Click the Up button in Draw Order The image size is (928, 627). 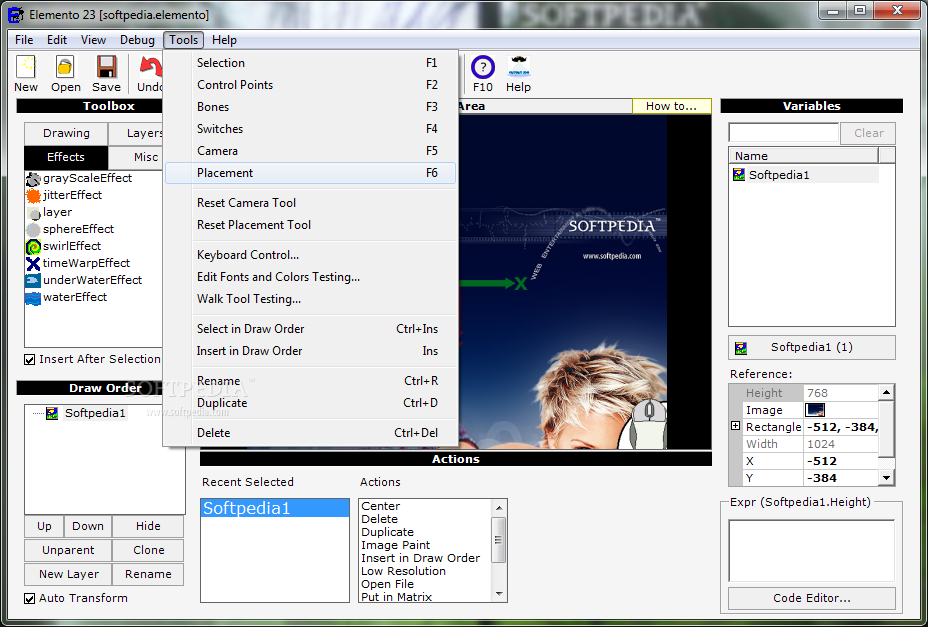(44, 526)
